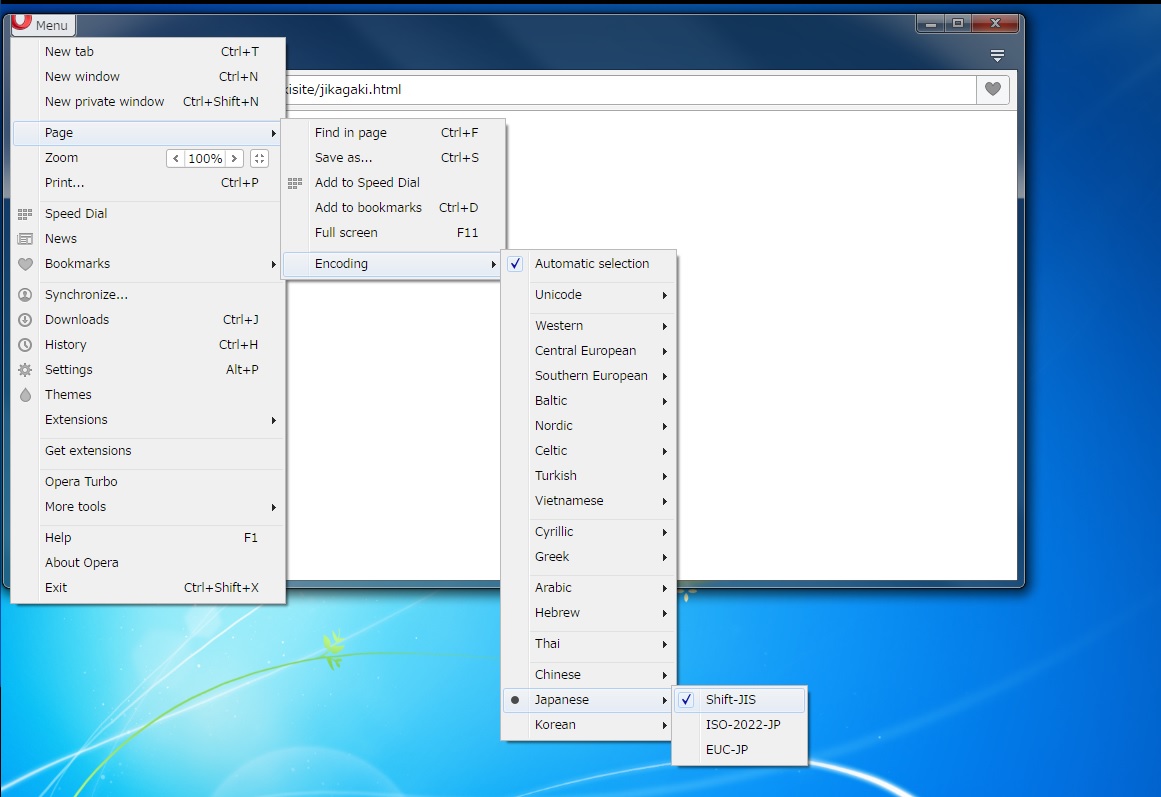Image resolution: width=1161 pixels, height=797 pixels.
Task: Click the Themes droplet icon
Action: (x=25, y=395)
